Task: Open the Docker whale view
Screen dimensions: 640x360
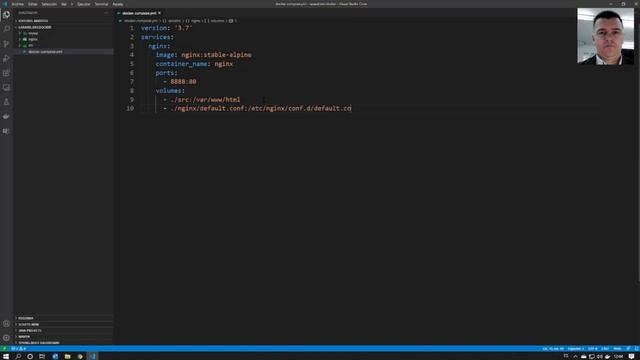Action: tap(6, 117)
